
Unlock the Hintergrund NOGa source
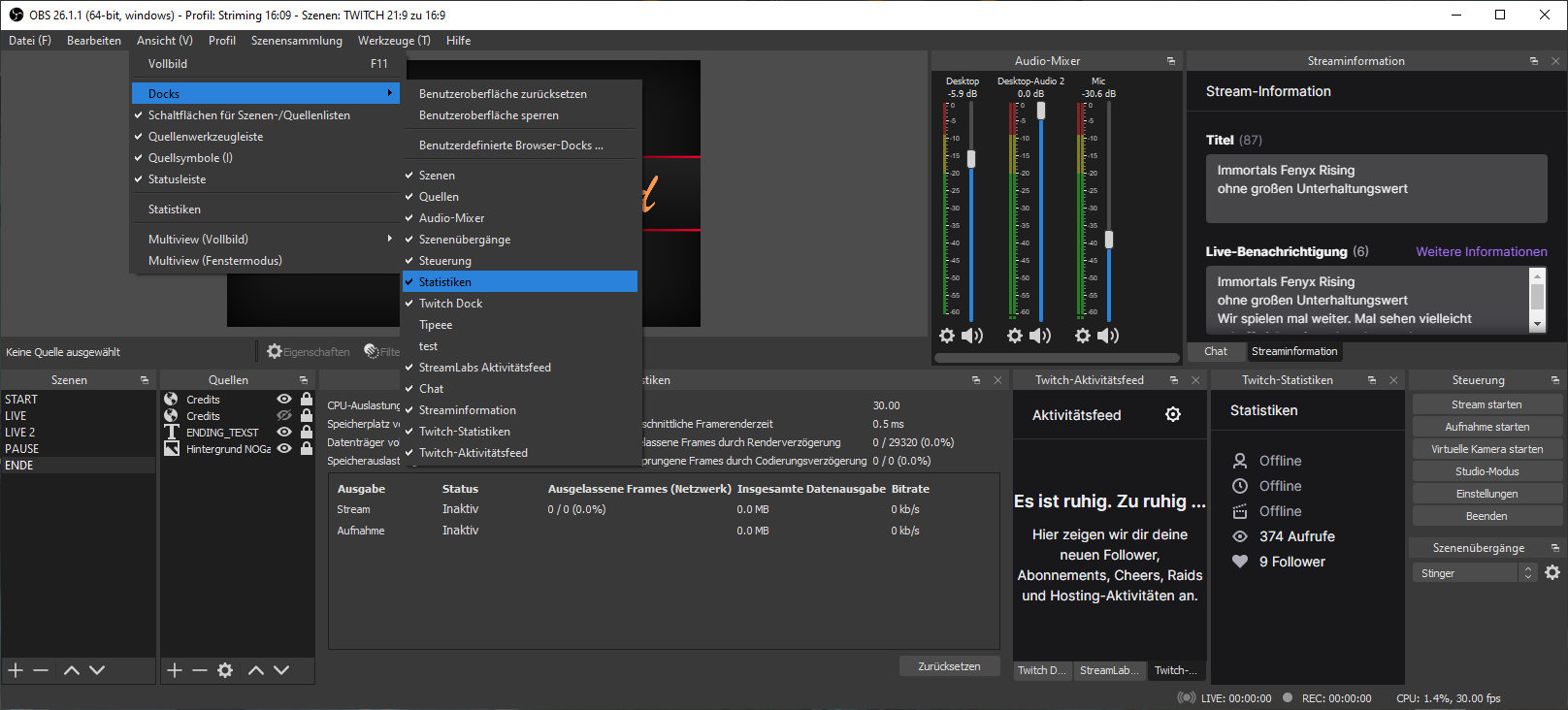coord(307,449)
